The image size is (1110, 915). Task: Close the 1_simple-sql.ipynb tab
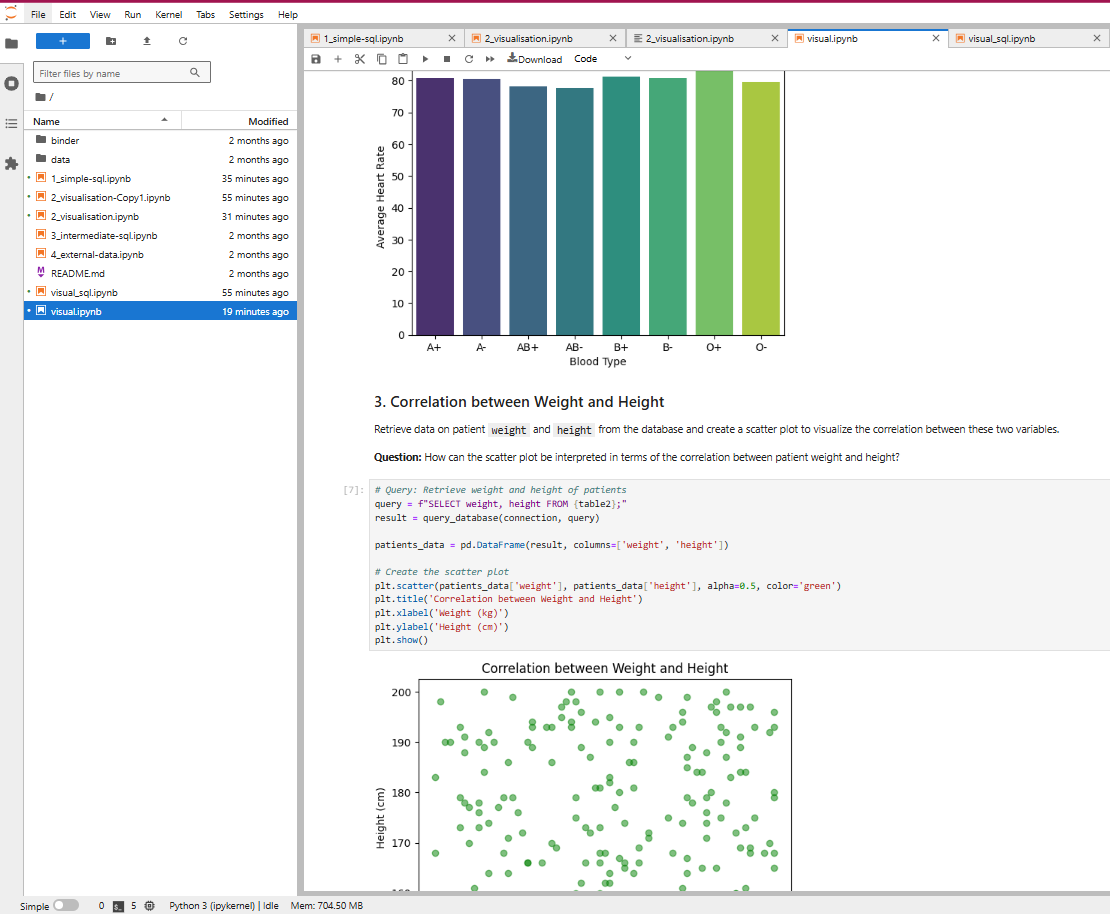(452, 38)
